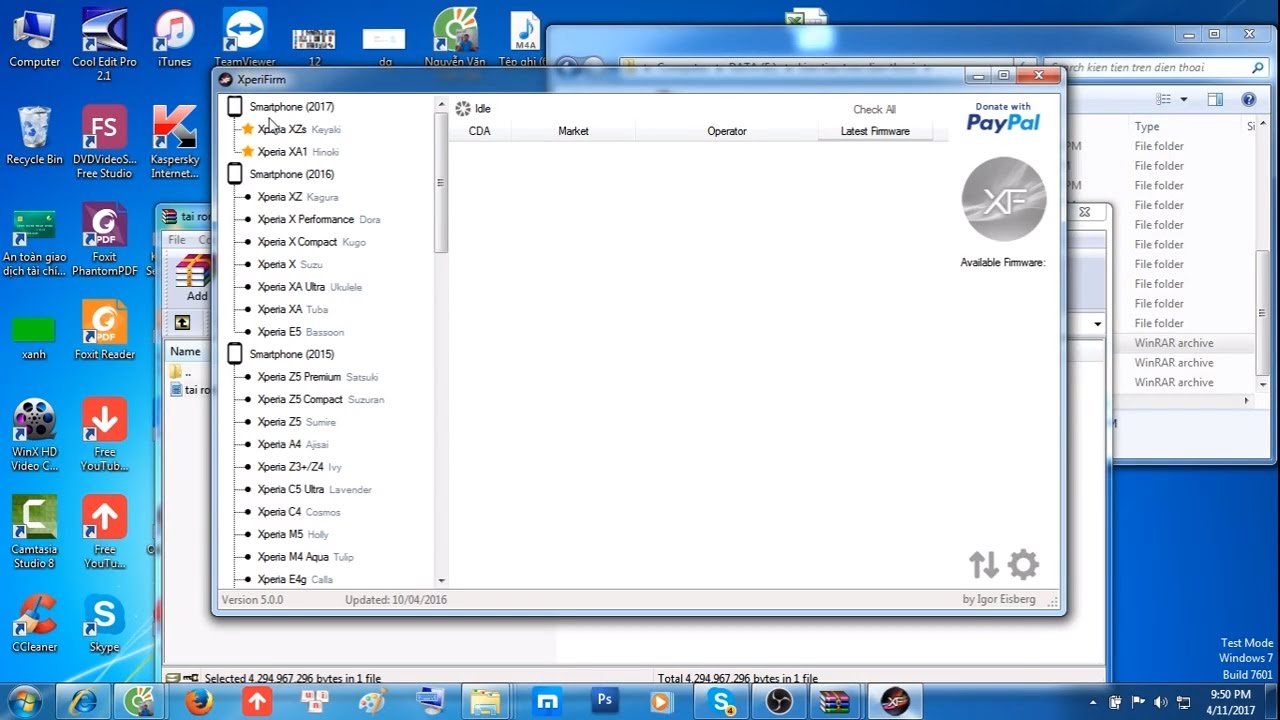Screen dimensions: 1280x720
Task: Select Xperia Z5 Compact Suzuran
Action: 320,399
